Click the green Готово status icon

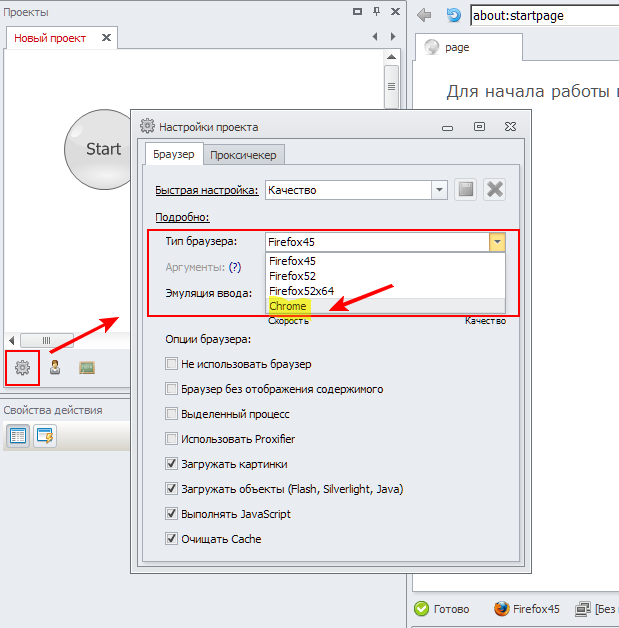tap(421, 609)
